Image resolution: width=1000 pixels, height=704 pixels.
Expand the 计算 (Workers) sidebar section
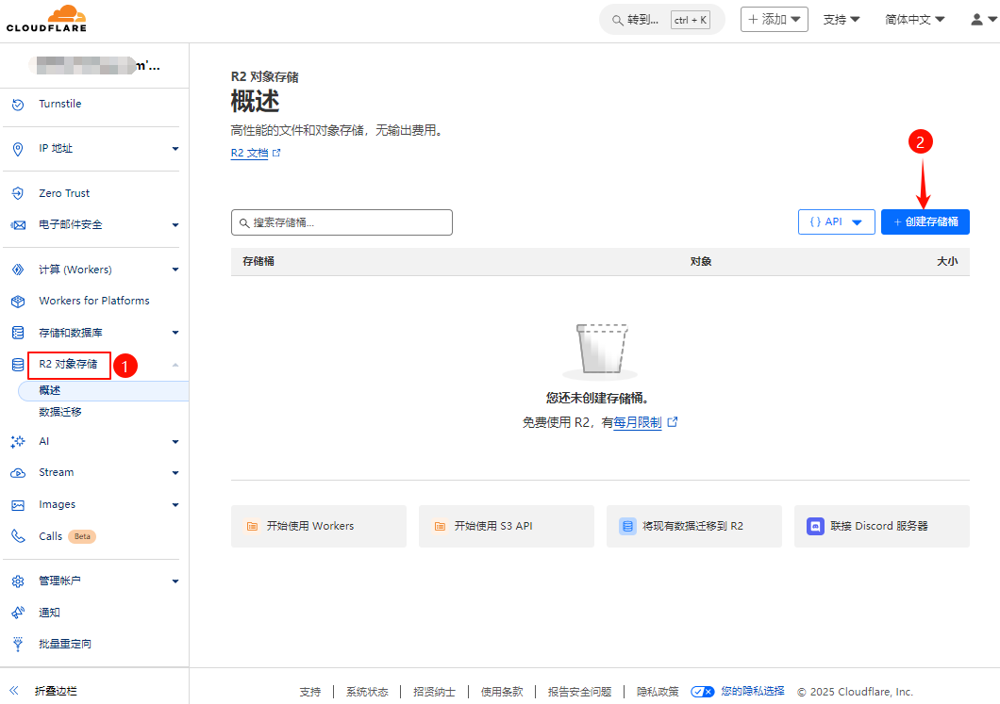175,269
